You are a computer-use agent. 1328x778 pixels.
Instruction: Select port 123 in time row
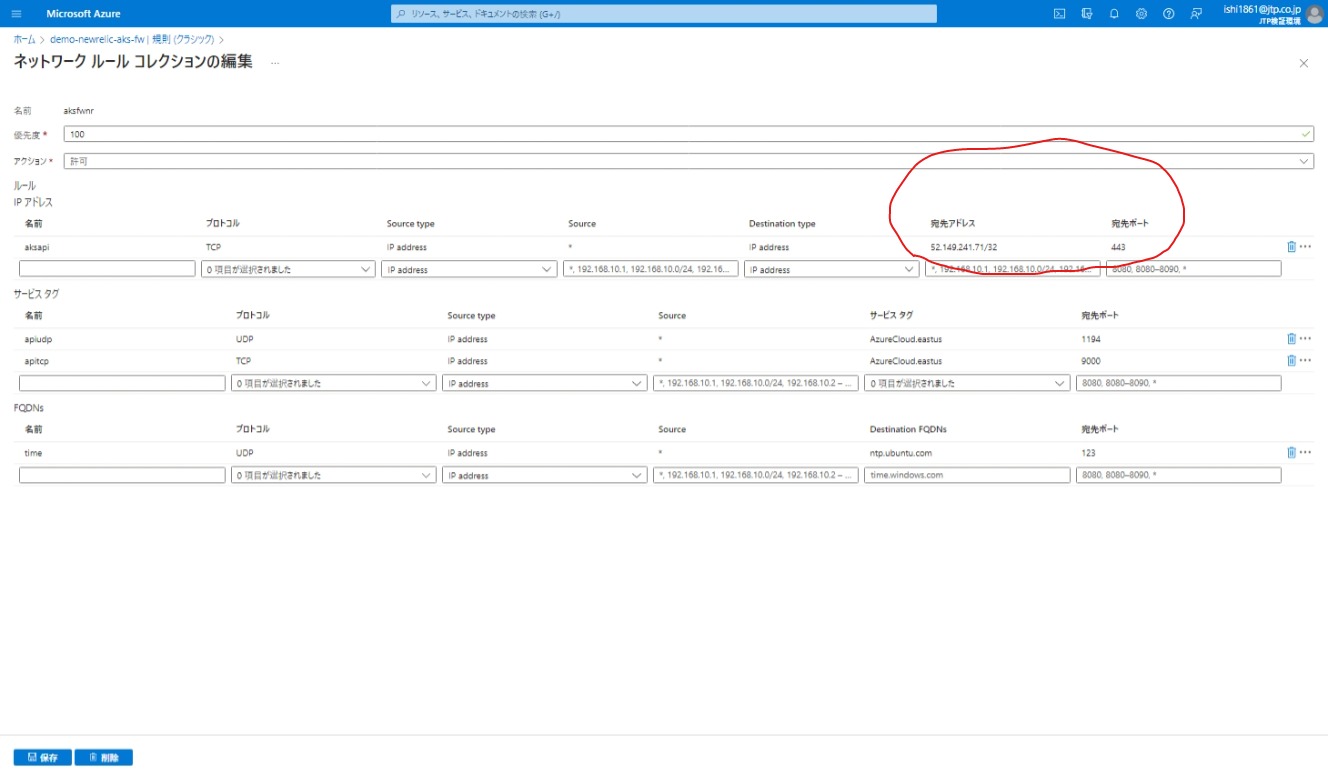[x=1088, y=453]
